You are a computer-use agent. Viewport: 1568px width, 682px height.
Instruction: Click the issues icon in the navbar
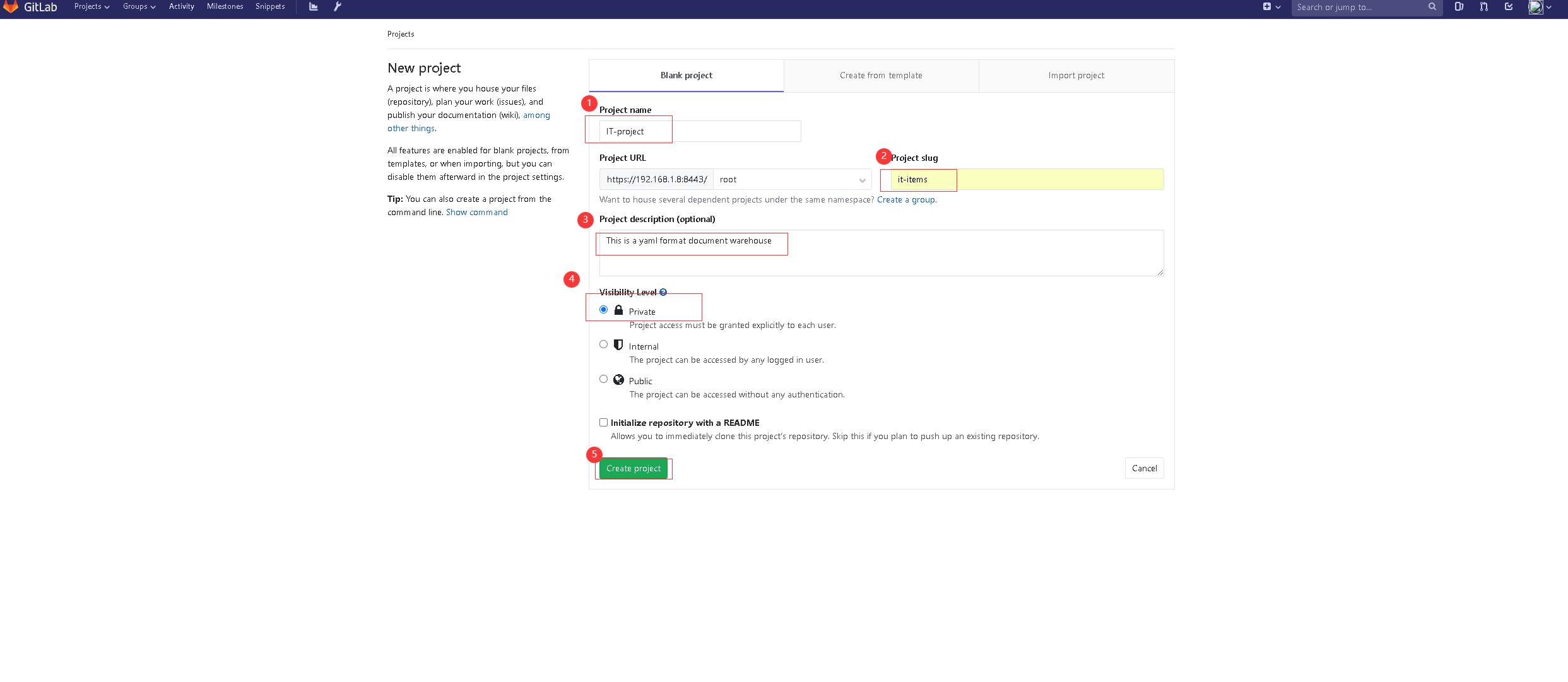[1459, 7]
